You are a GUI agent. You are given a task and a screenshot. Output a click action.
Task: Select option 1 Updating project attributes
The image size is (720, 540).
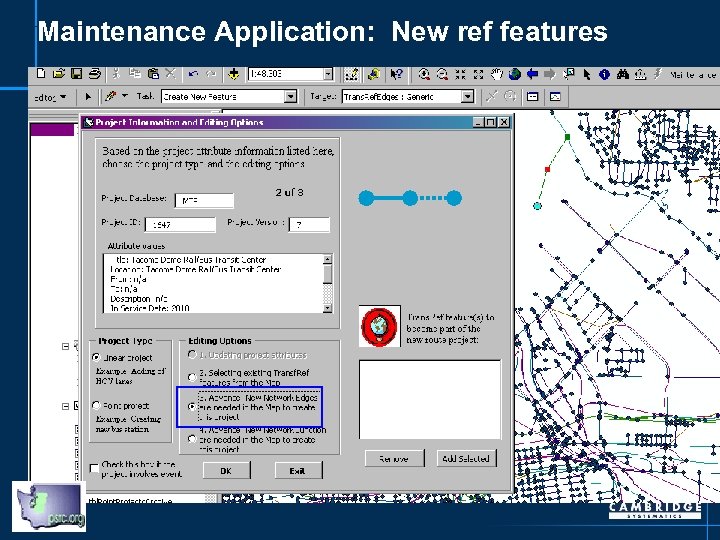[x=192, y=354]
